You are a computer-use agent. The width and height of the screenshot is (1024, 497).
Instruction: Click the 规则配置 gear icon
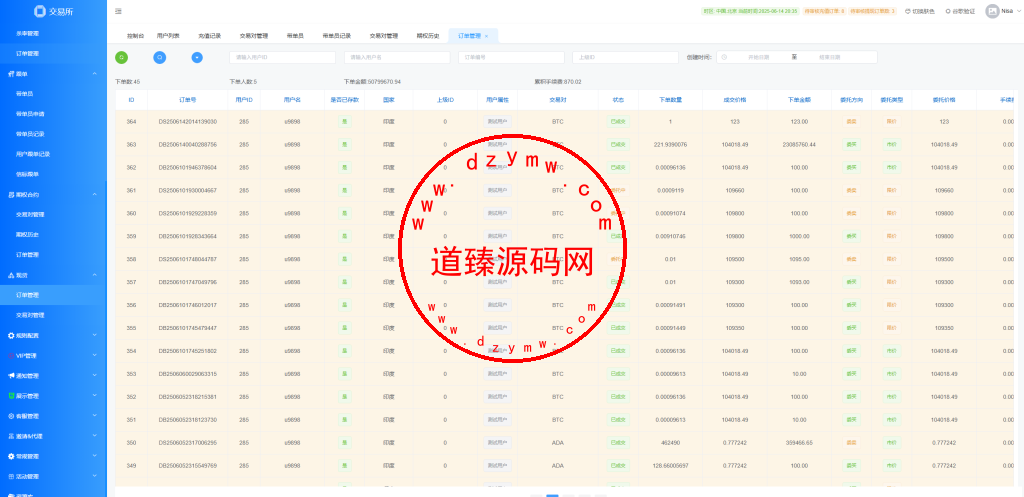click(x=11, y=336)
